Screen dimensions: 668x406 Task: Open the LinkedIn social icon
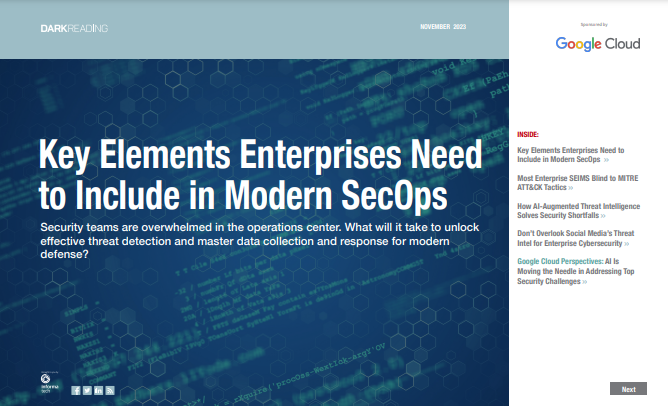98,390
